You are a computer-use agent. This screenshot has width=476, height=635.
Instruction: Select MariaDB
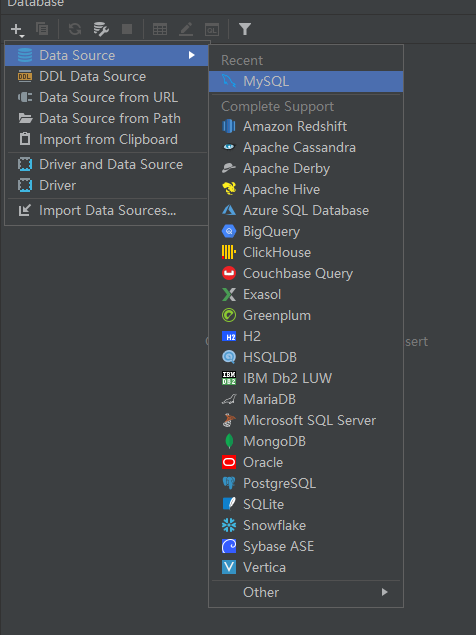(x=306, y=399)
